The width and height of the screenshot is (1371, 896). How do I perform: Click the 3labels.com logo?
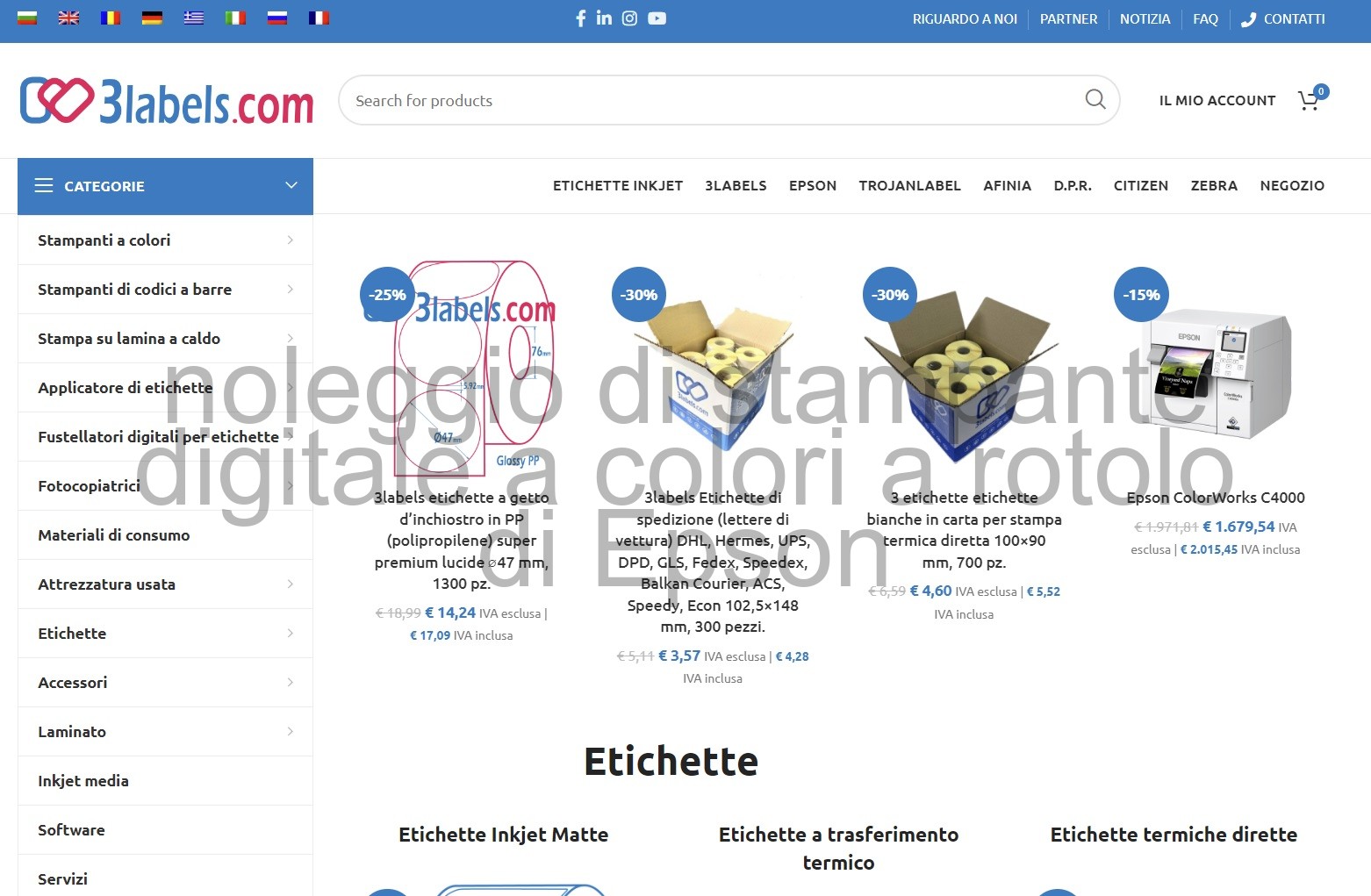[166, 102]
